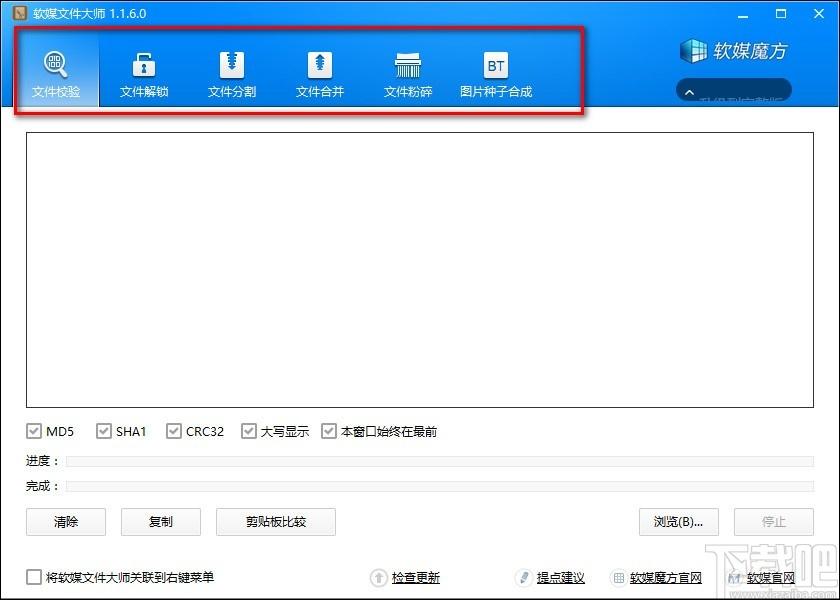Click the 复制 copy button

(161, 522)
